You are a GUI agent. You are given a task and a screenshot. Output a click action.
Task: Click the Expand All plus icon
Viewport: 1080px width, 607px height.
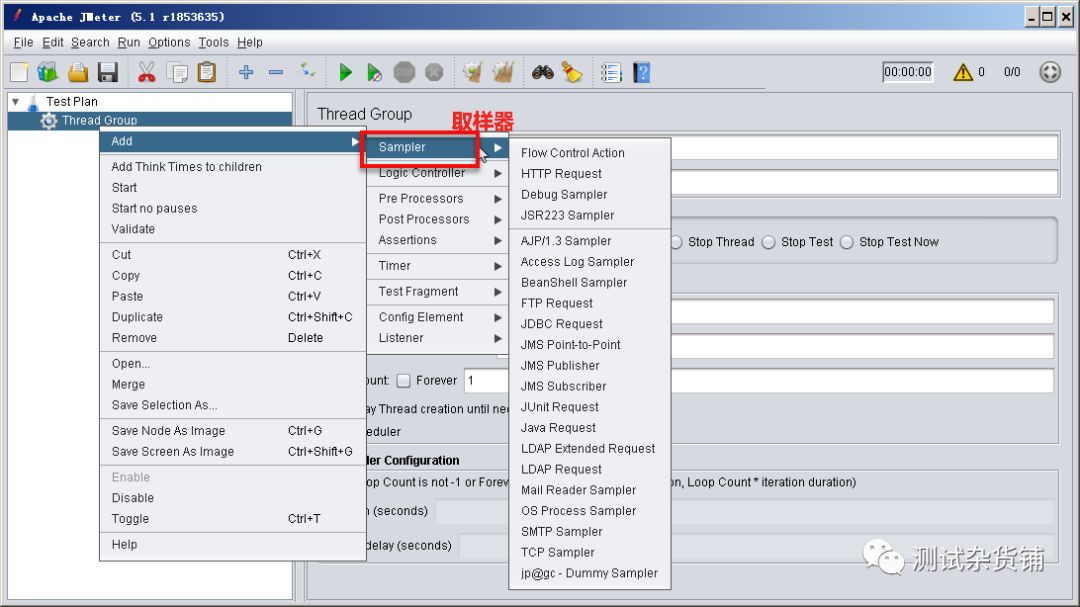[x=246, y=72]
